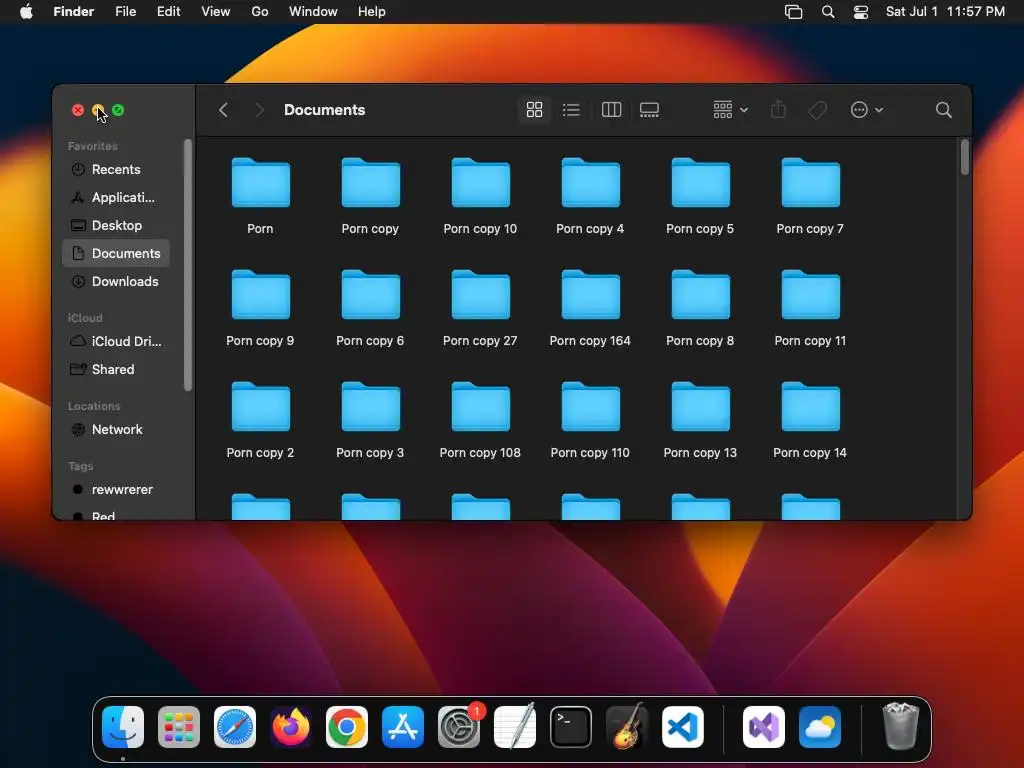Open the Edit menu
The image size is (1024, 768).
[168, 12]
